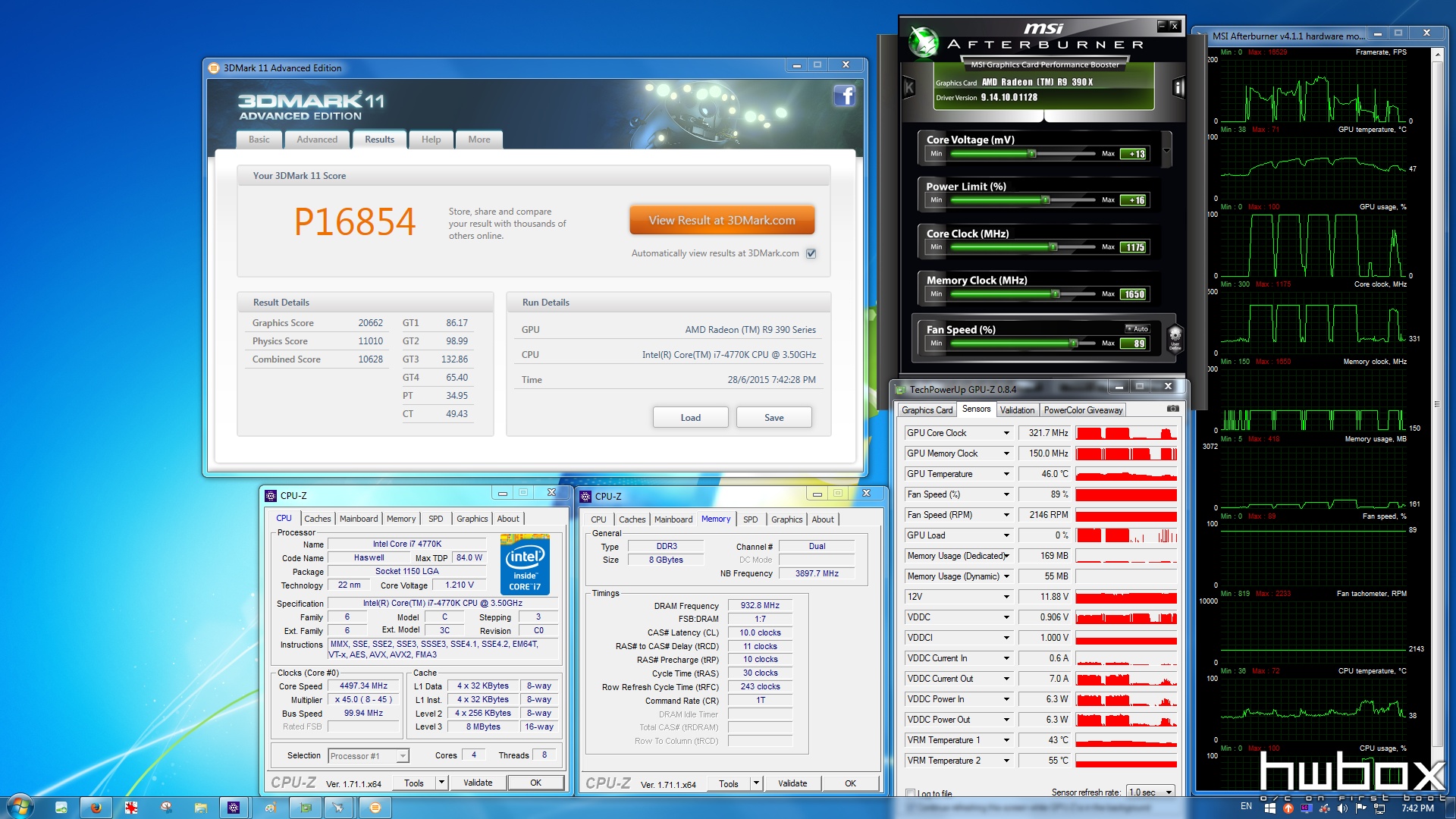Switch to the Advanced tab in 3DMark 11

click(x=317, y=140)
